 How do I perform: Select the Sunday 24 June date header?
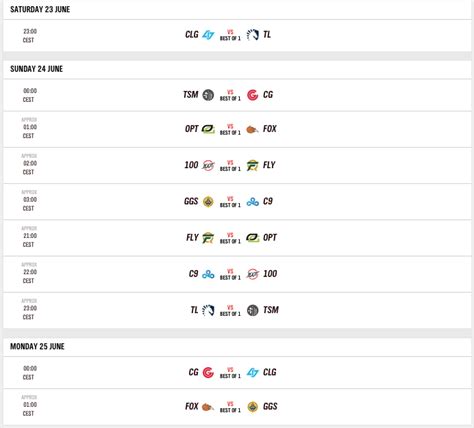click(36, 69)
